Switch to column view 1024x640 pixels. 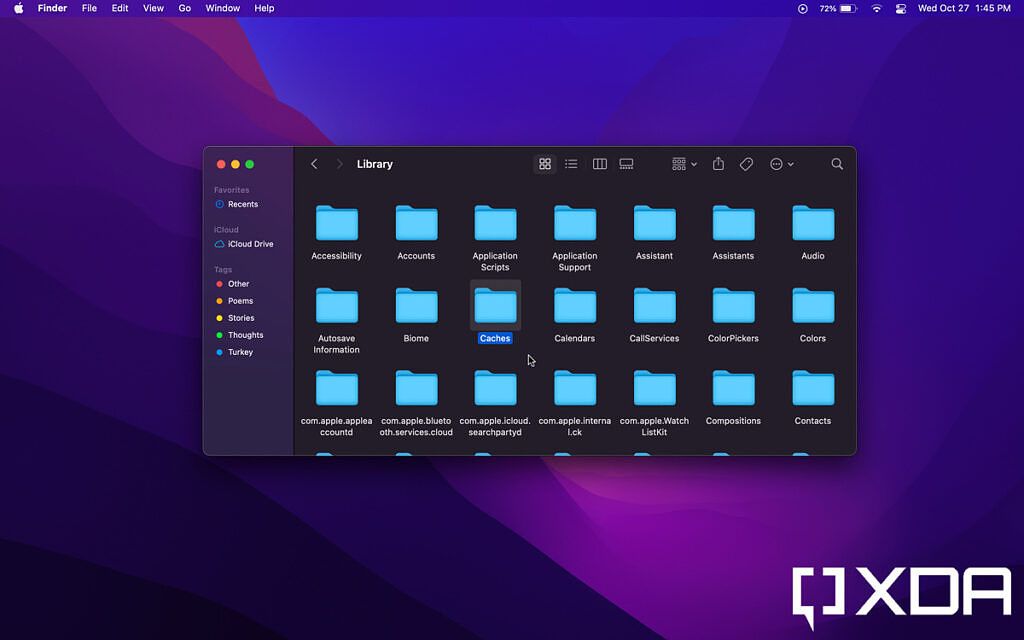coord(599,163)
